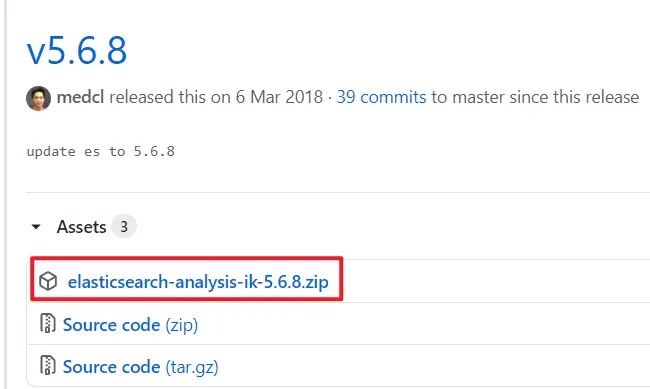Click the Assets heading label
The width and height of the screenshot is (650, 389).
[82, 227]
